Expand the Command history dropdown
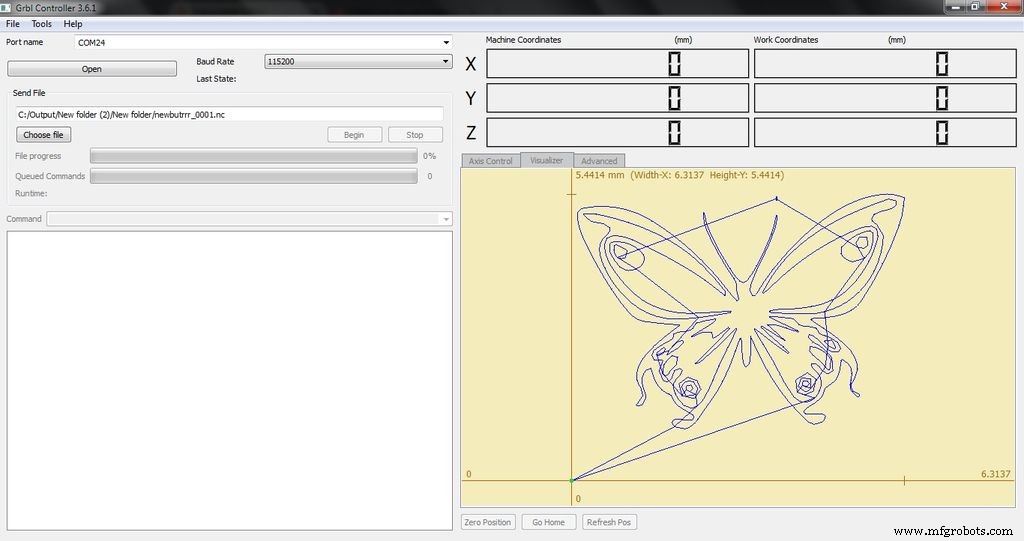The image size is (1024, 541). [446, 219]
